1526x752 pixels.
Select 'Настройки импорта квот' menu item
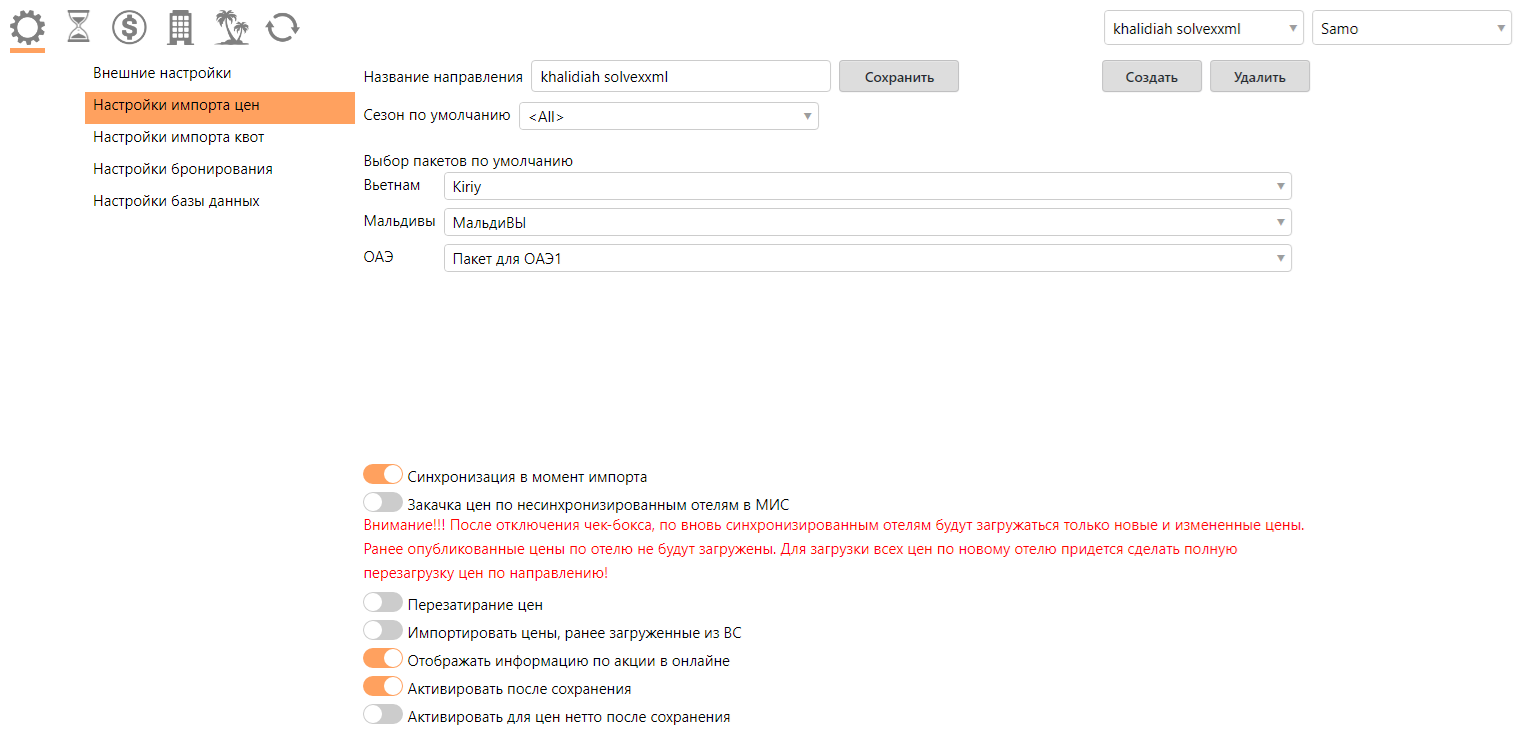click(179, 137)
